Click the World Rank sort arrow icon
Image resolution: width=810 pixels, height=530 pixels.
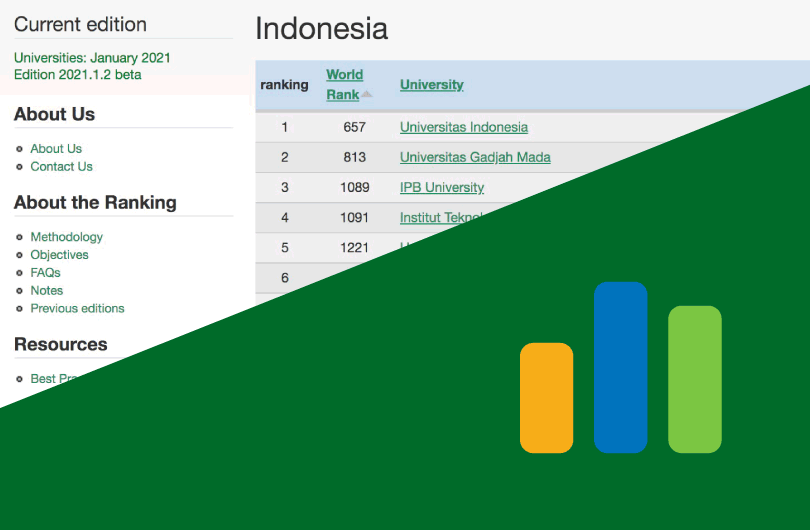(x=367, y=94)
